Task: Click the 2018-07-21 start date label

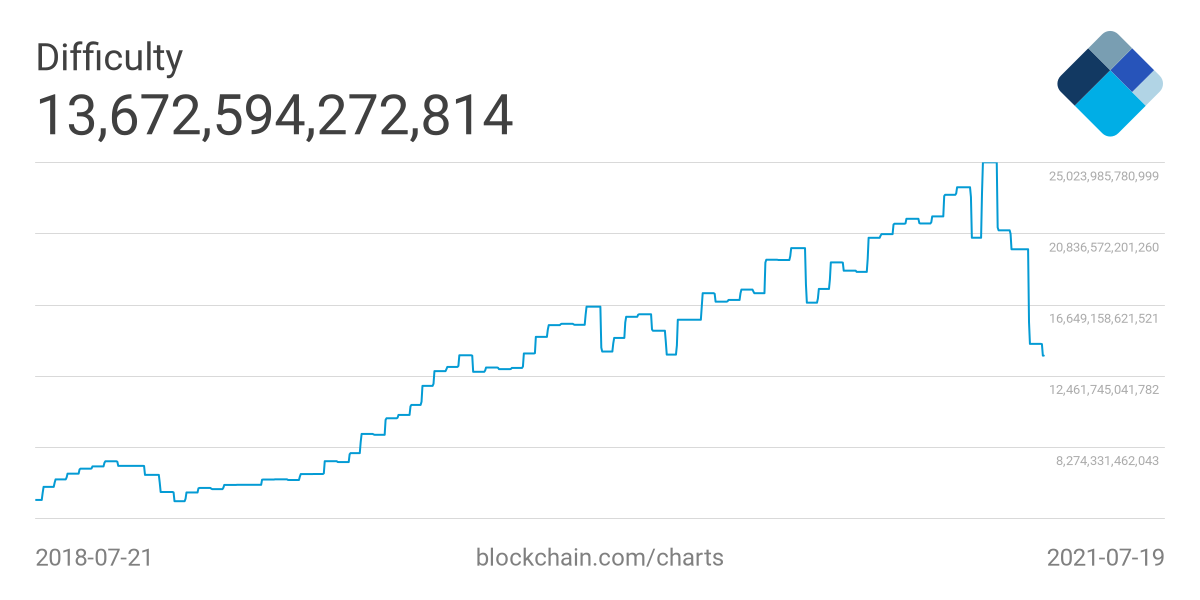Action: [x=94, y=557]
